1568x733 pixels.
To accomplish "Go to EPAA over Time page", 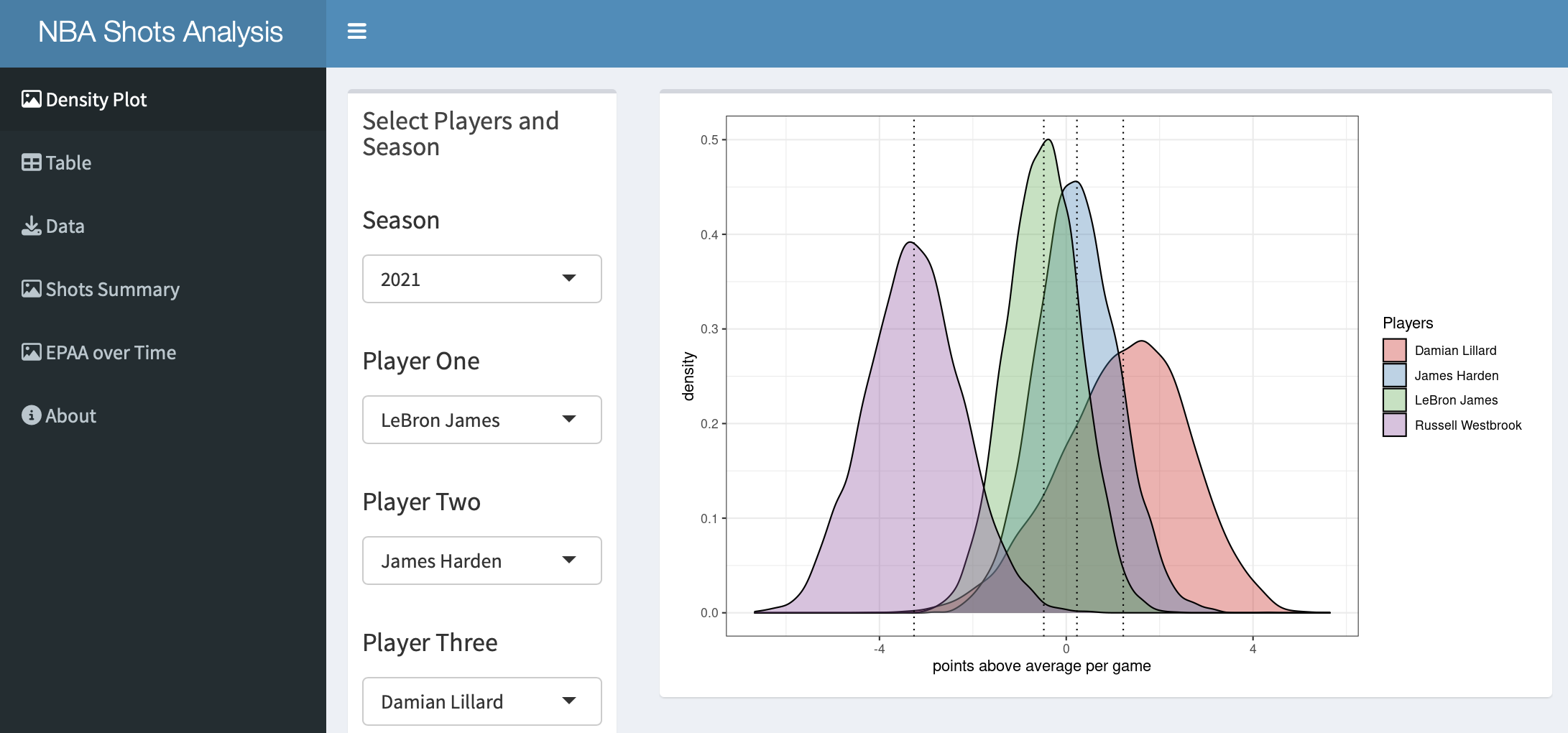I will [x=111, y=353].
